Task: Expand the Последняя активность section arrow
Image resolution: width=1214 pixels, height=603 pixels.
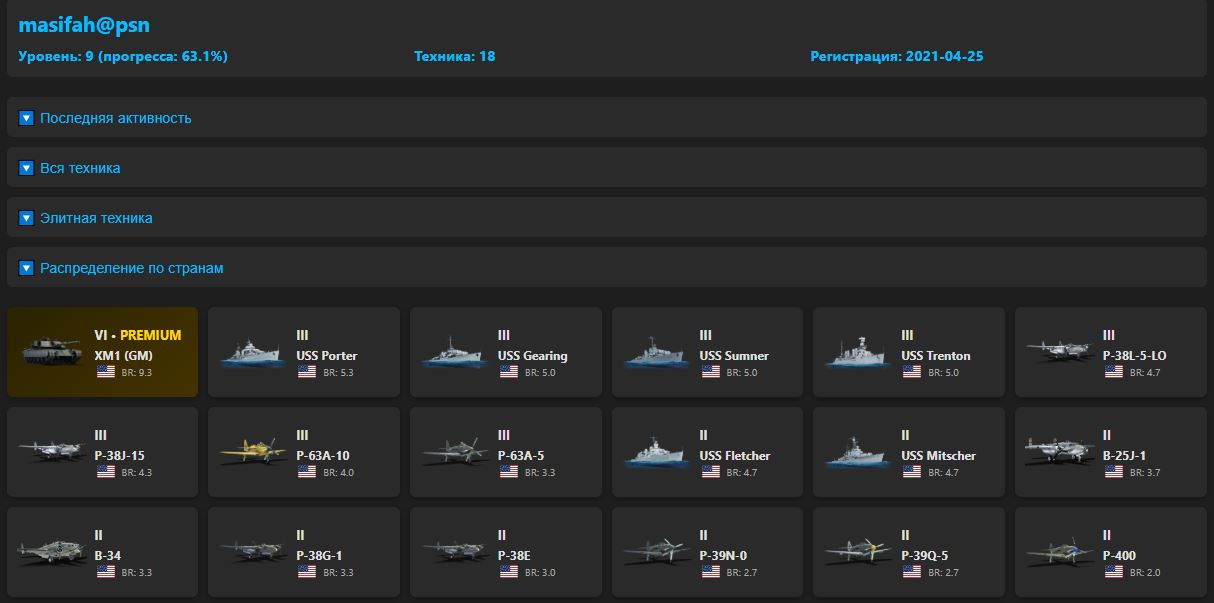Action: [27, 118]
